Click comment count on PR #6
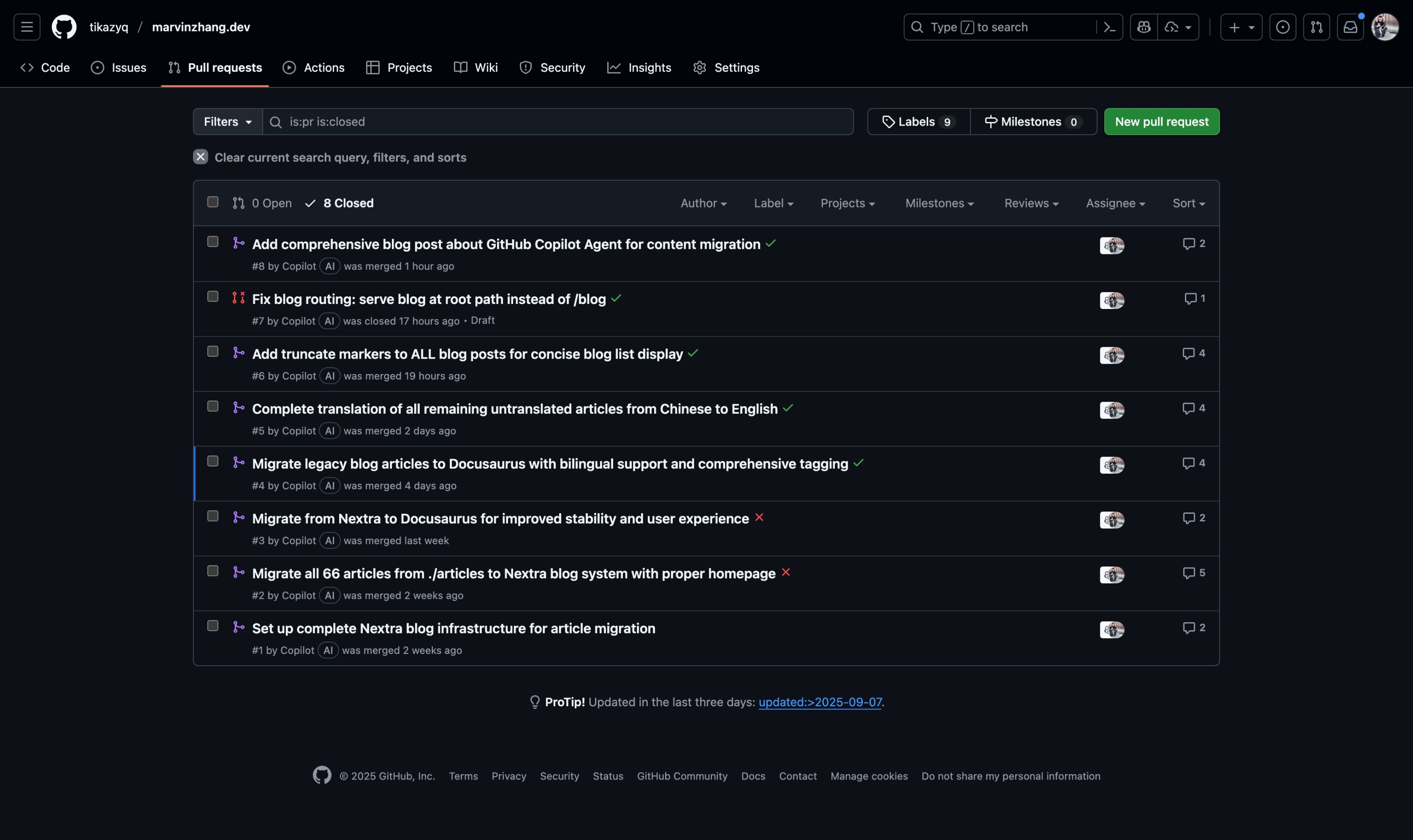This screenshot has width=1413, height=840. (1193, 353)
